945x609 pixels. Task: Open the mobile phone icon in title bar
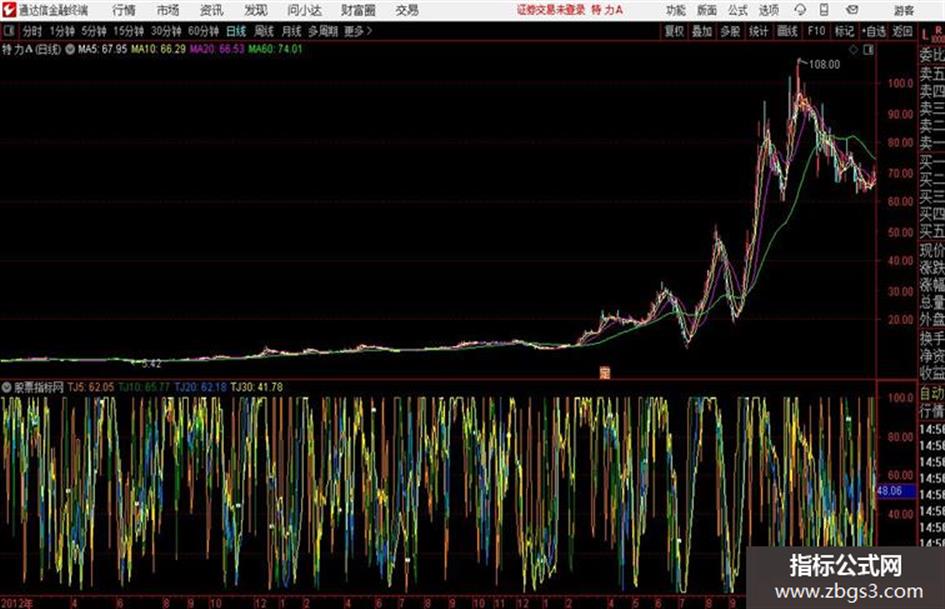point(824,10)
